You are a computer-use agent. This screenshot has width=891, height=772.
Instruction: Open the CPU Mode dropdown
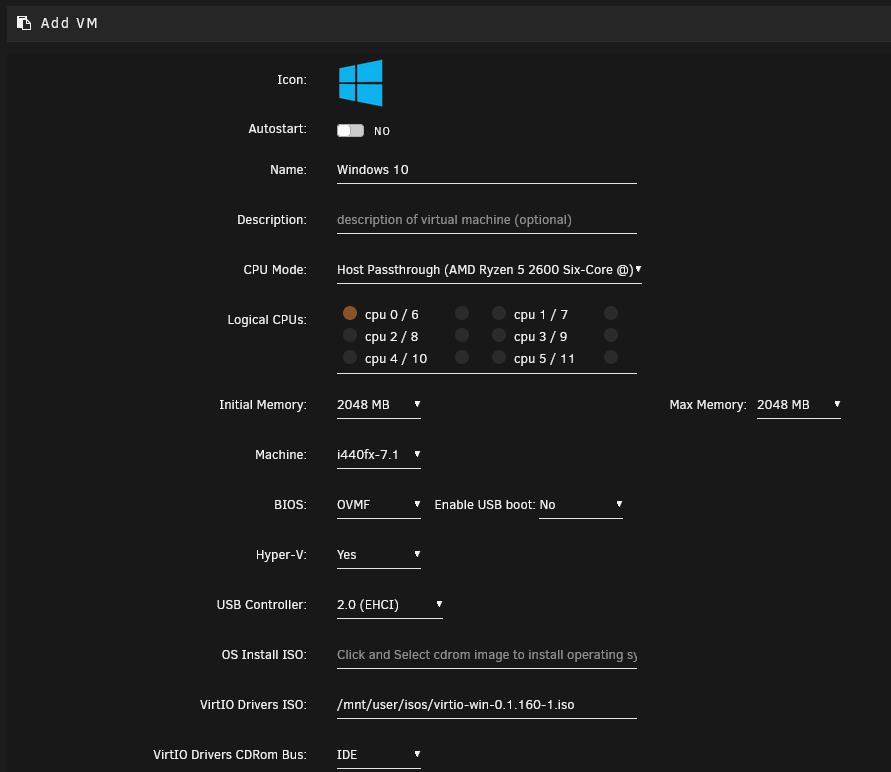(489, 270)
